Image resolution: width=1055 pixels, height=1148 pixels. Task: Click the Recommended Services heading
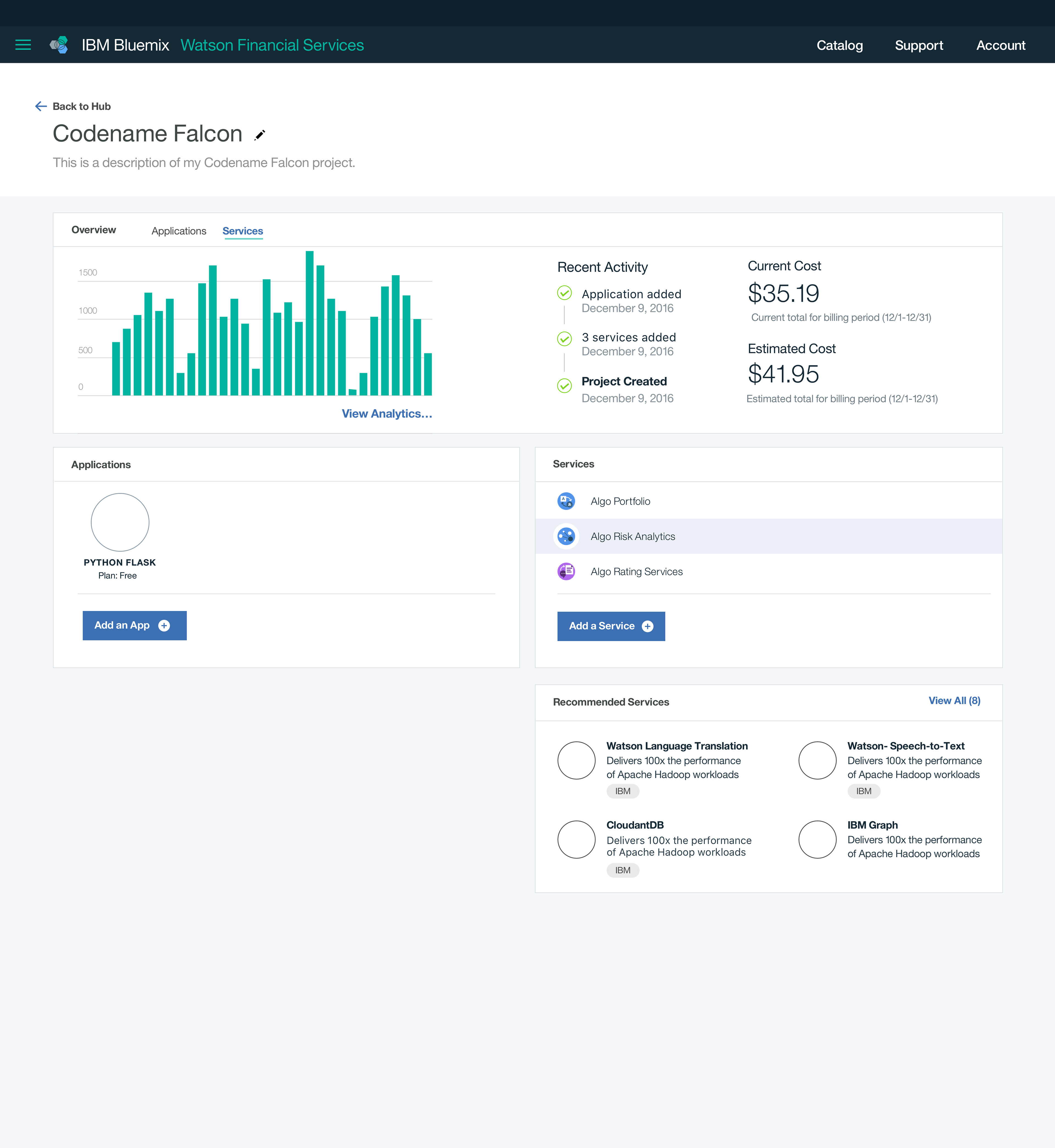611,702
